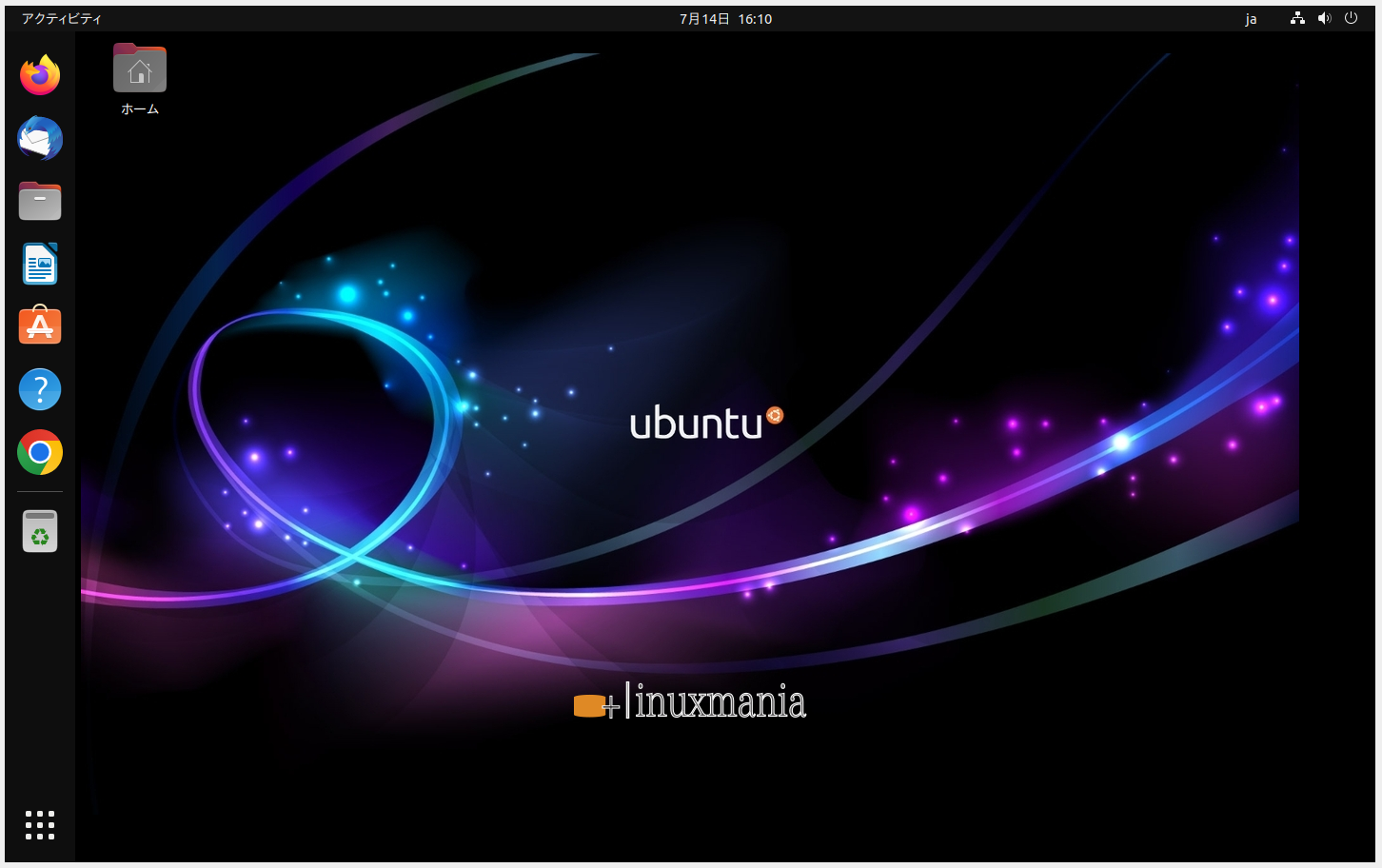
Task: Open the network status icon
Action: [1297, 18]
